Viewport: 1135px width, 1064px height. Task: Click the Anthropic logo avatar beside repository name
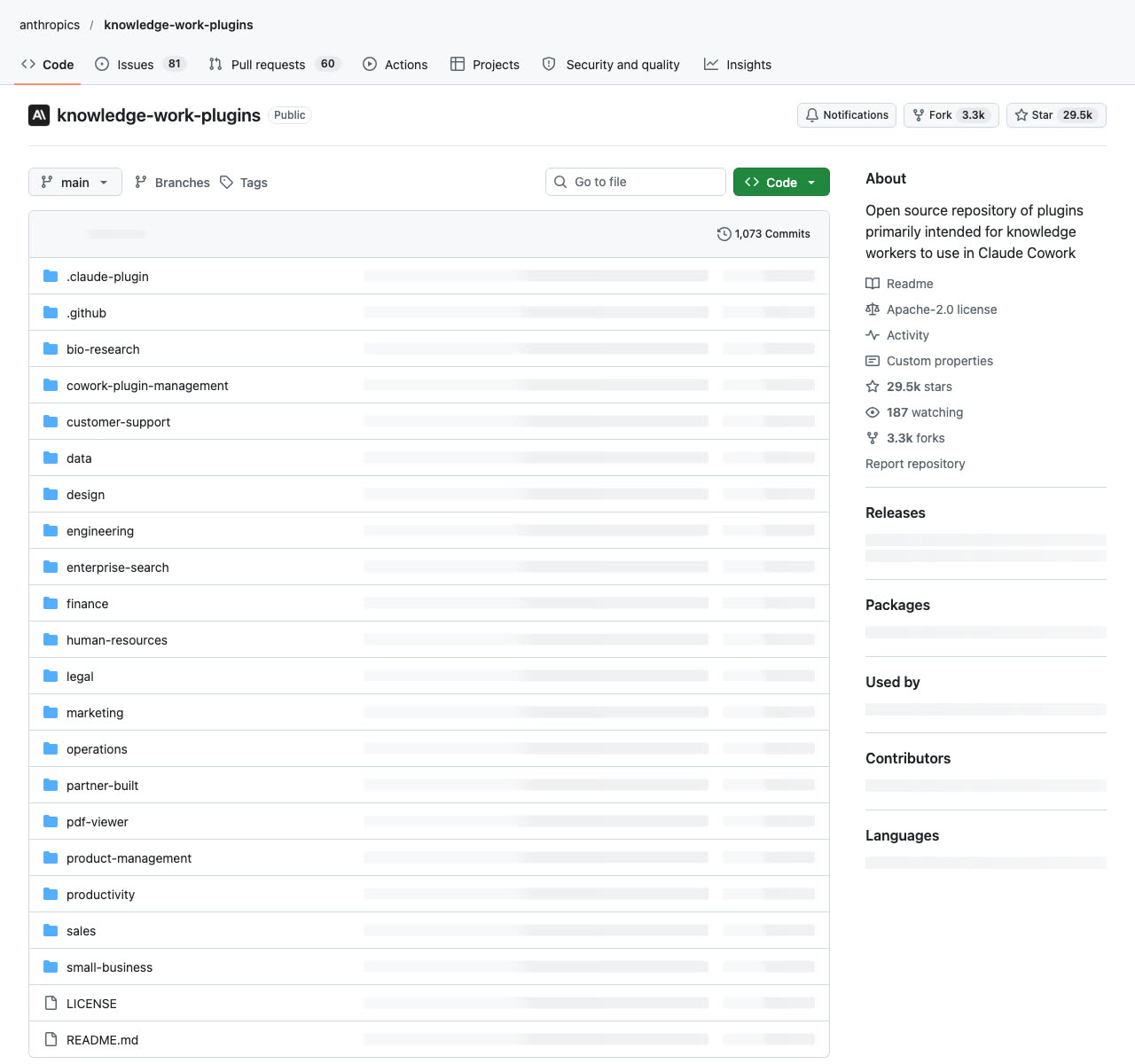click(39, 115)
